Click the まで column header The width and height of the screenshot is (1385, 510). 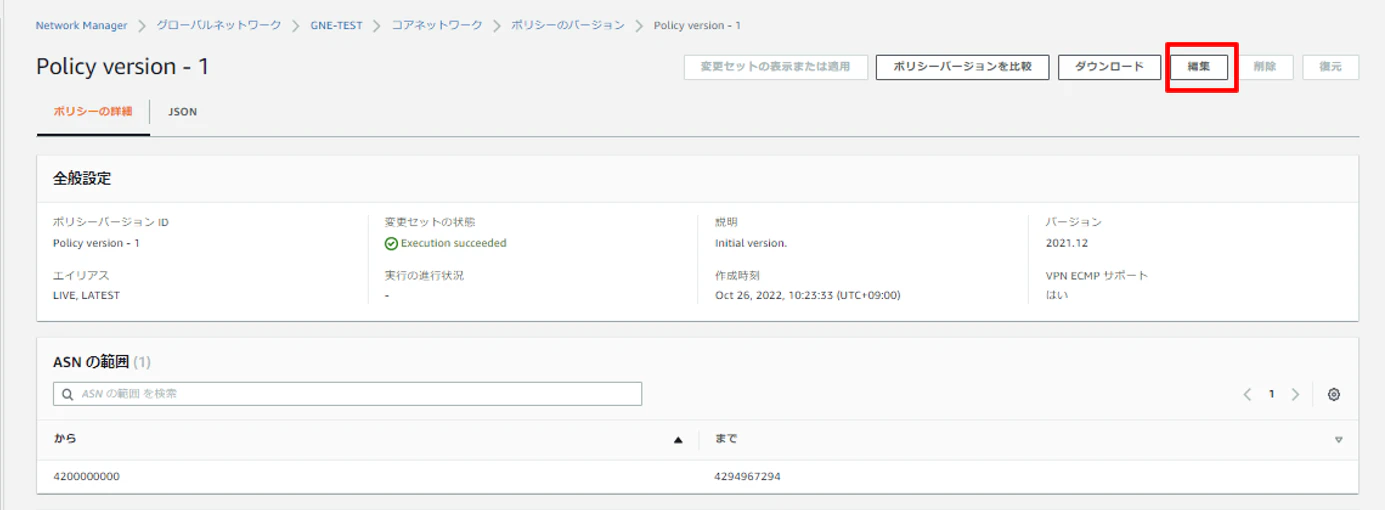[726, 439]
